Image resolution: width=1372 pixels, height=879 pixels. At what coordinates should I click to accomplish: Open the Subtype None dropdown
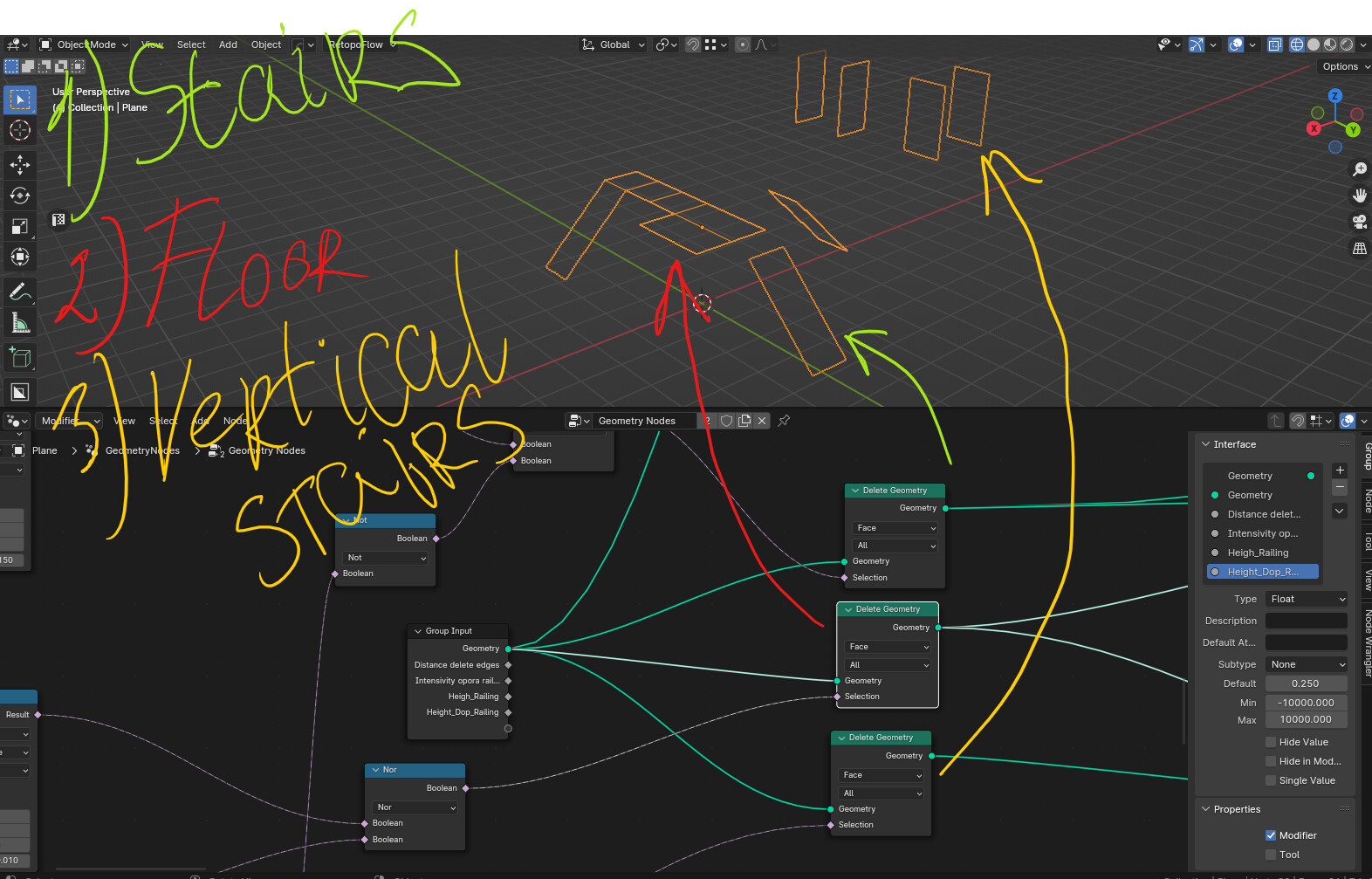pos(1307,664)
